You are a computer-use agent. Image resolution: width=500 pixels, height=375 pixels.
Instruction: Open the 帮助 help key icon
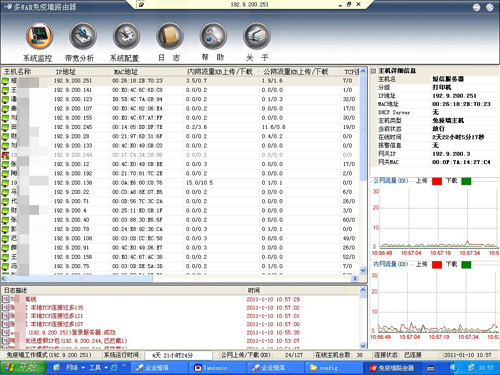(x=213, y=36)
